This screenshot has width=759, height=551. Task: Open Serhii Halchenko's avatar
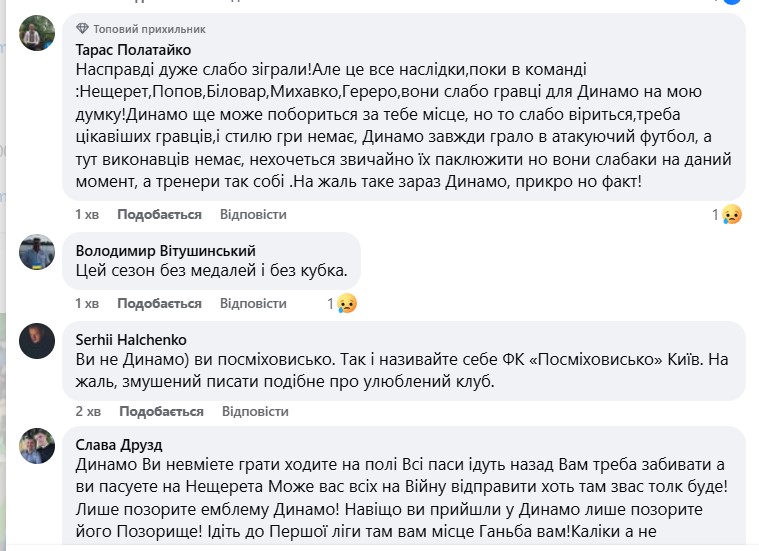[x=37, y=341]
